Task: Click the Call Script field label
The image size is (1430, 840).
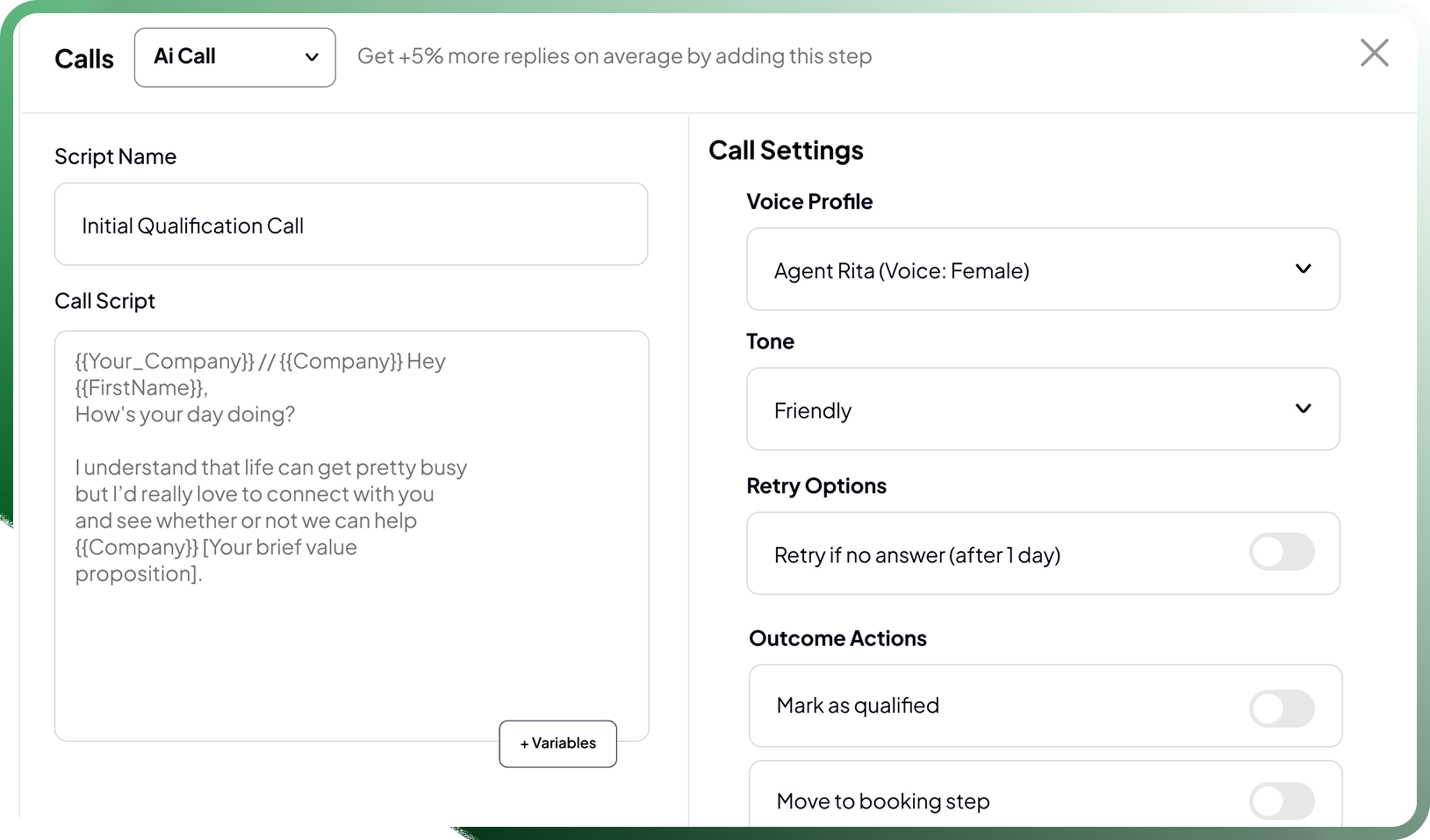Action: 104,301
